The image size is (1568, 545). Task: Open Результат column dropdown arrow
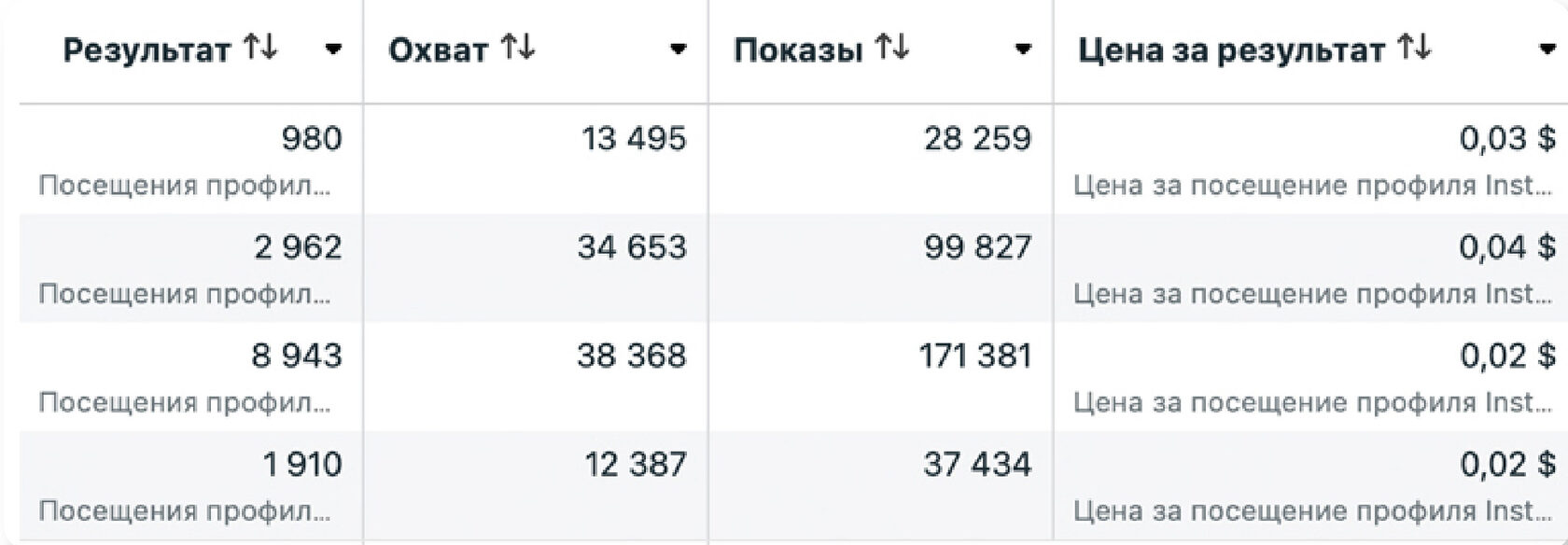333,49
